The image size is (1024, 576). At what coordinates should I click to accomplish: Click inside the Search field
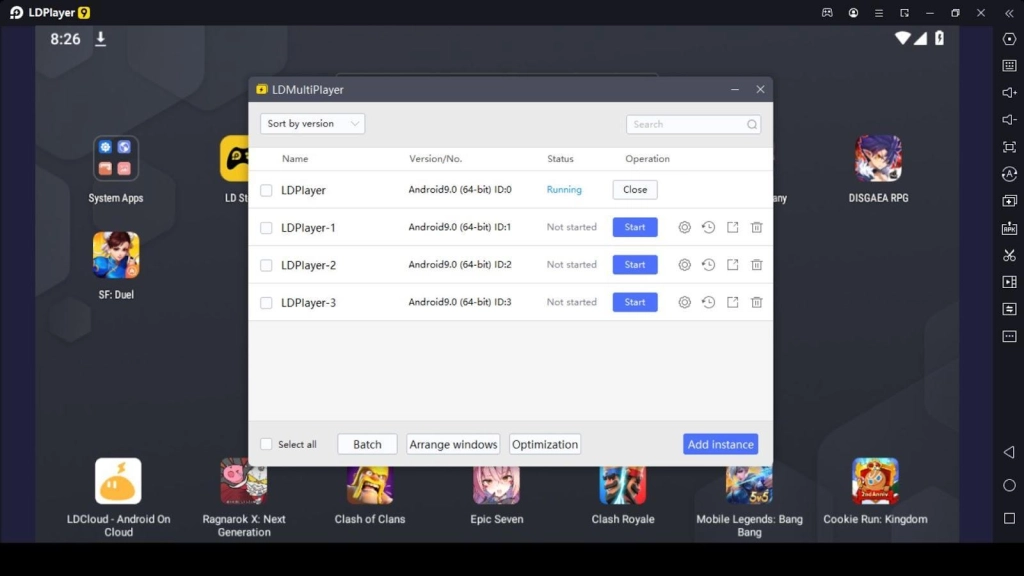coord(690,123)
